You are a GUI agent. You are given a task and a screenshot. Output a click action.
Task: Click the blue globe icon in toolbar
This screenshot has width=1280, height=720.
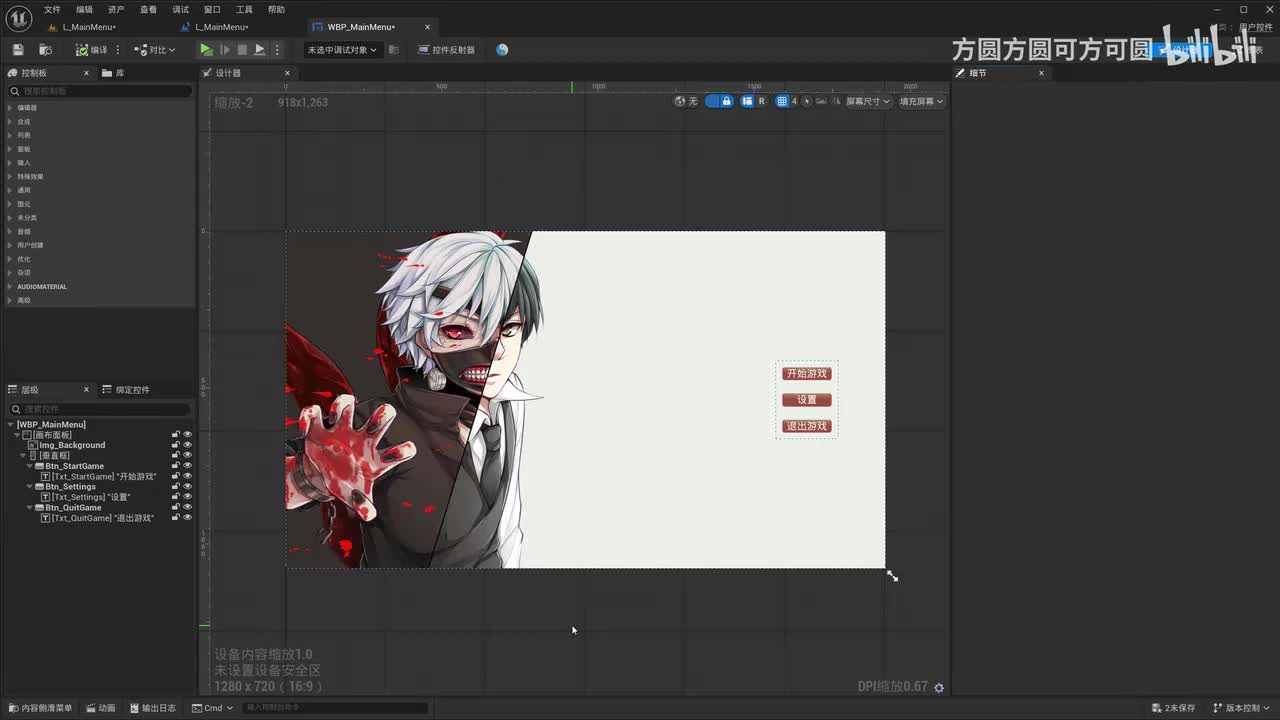[x=502, y=49]
